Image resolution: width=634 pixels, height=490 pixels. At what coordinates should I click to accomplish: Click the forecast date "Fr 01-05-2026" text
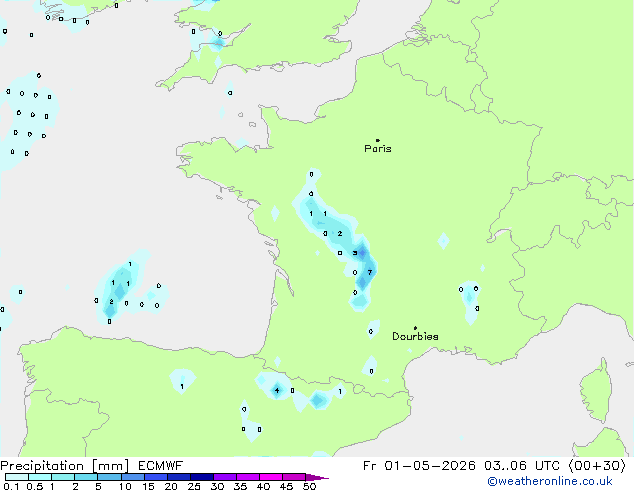coord(419,466)
